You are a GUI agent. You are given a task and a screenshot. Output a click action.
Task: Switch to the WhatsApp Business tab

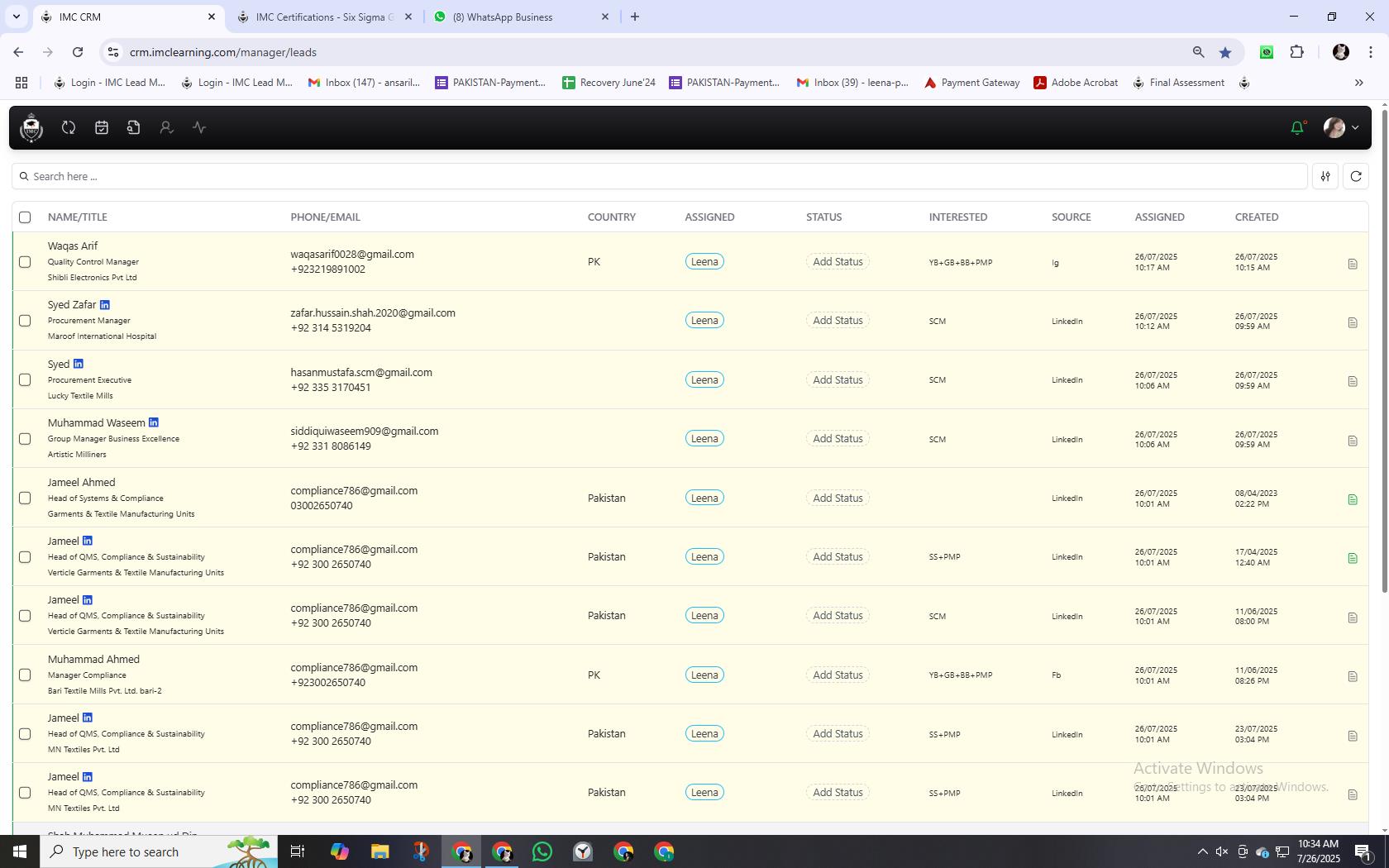521,17
